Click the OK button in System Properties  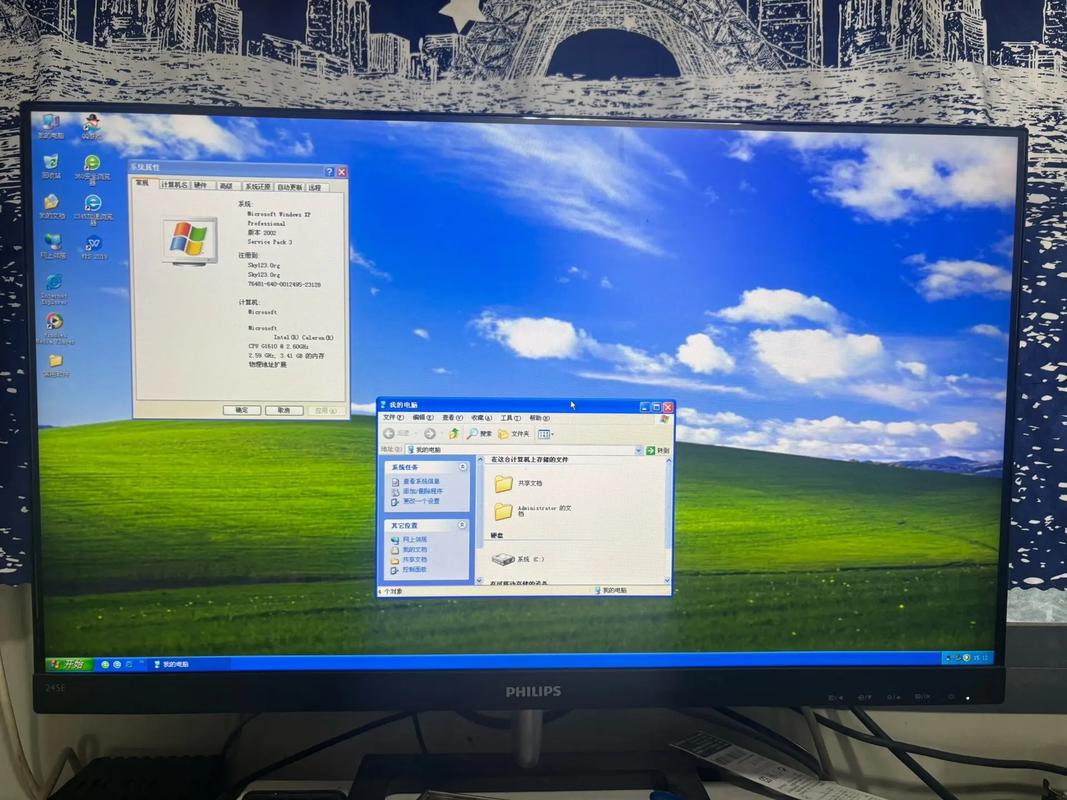click(242, 410)
